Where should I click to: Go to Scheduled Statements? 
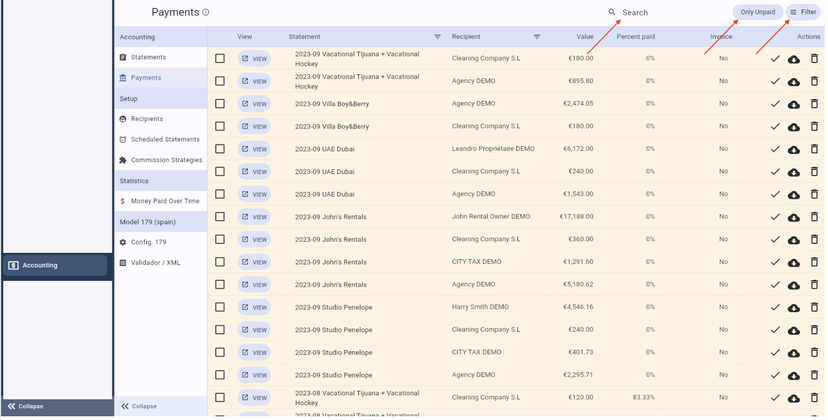161,139
